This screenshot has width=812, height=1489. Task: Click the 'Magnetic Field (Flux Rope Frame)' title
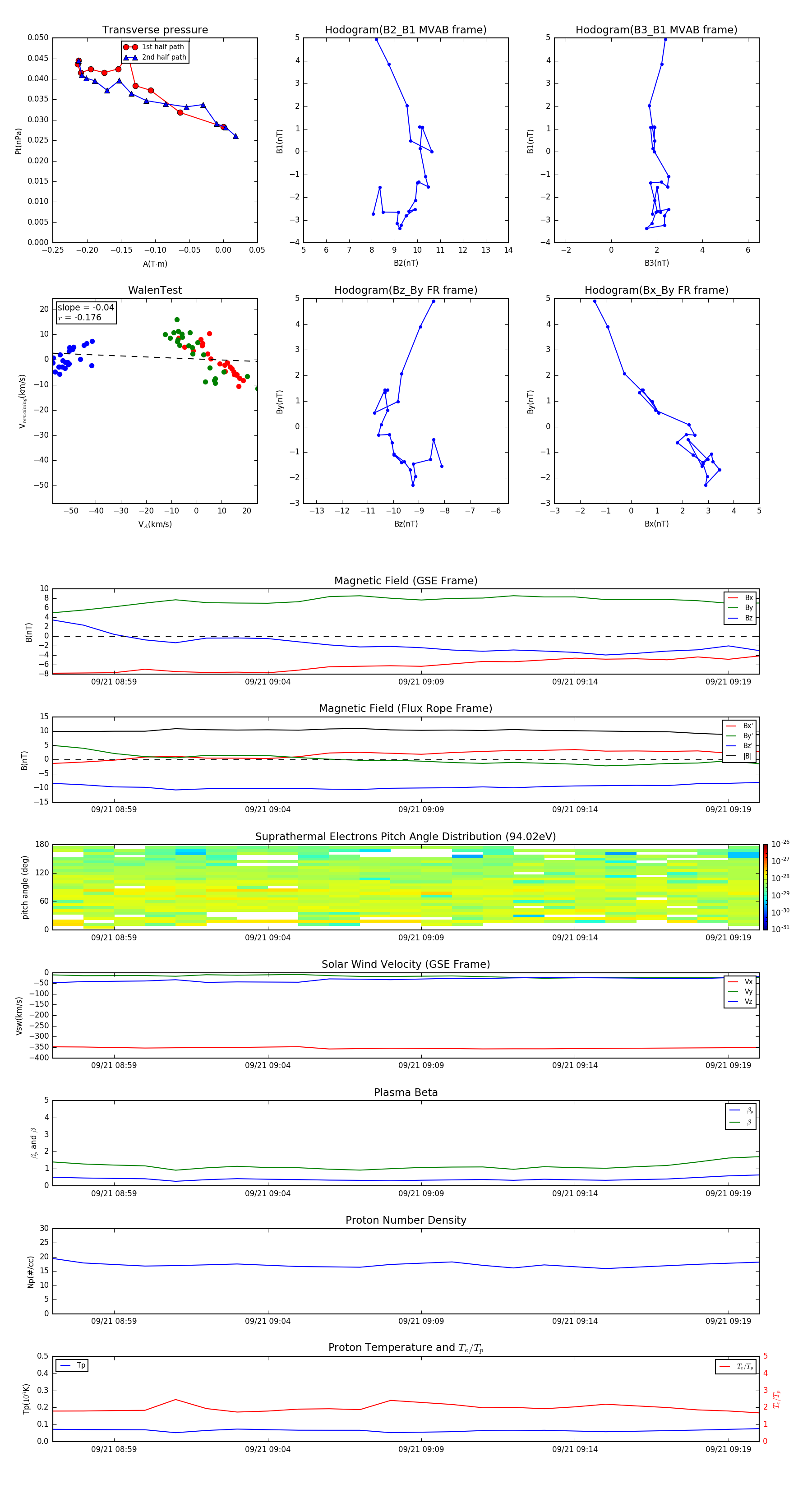(406, 708)
